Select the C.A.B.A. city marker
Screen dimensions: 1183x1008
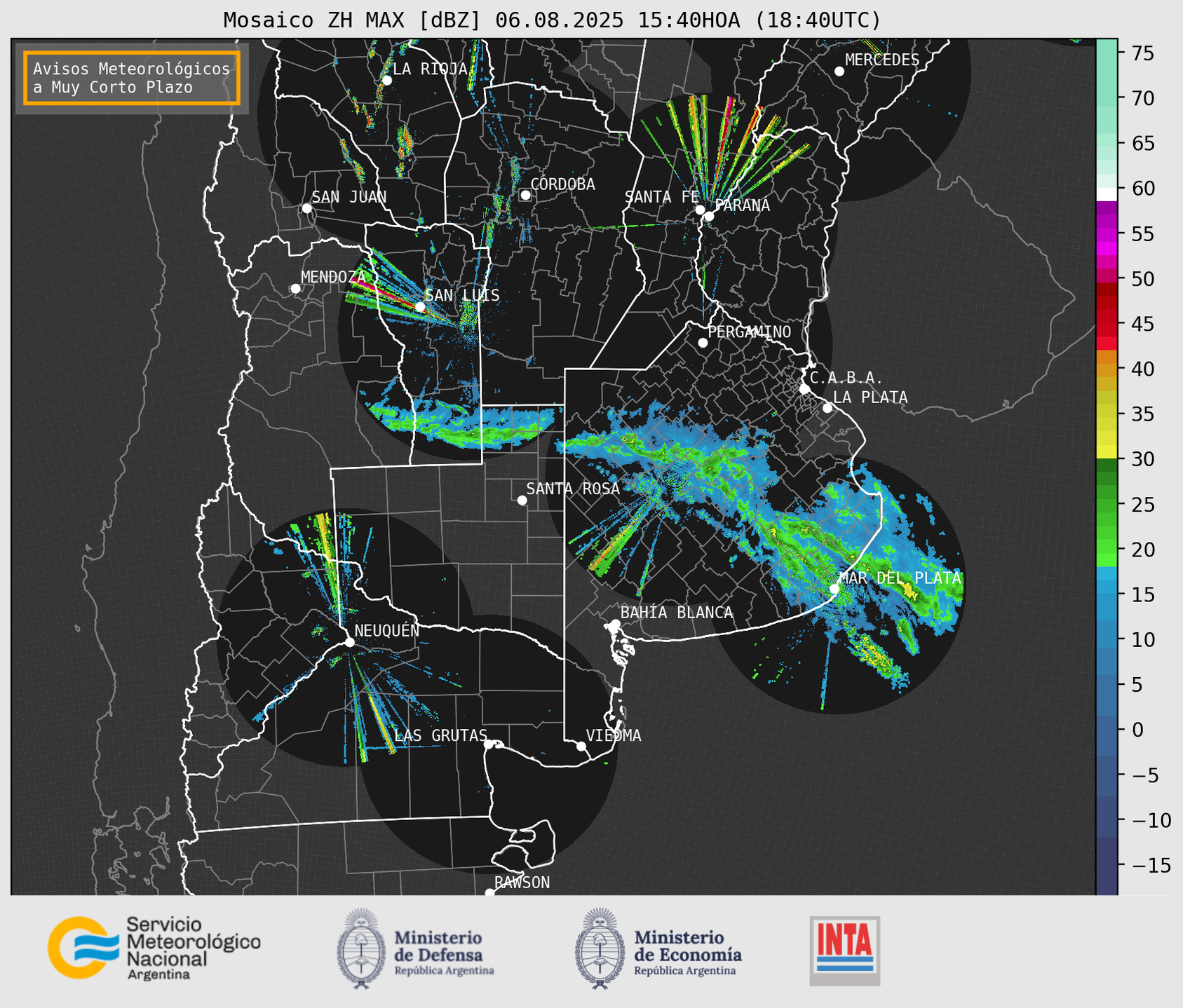pos(804,389)
